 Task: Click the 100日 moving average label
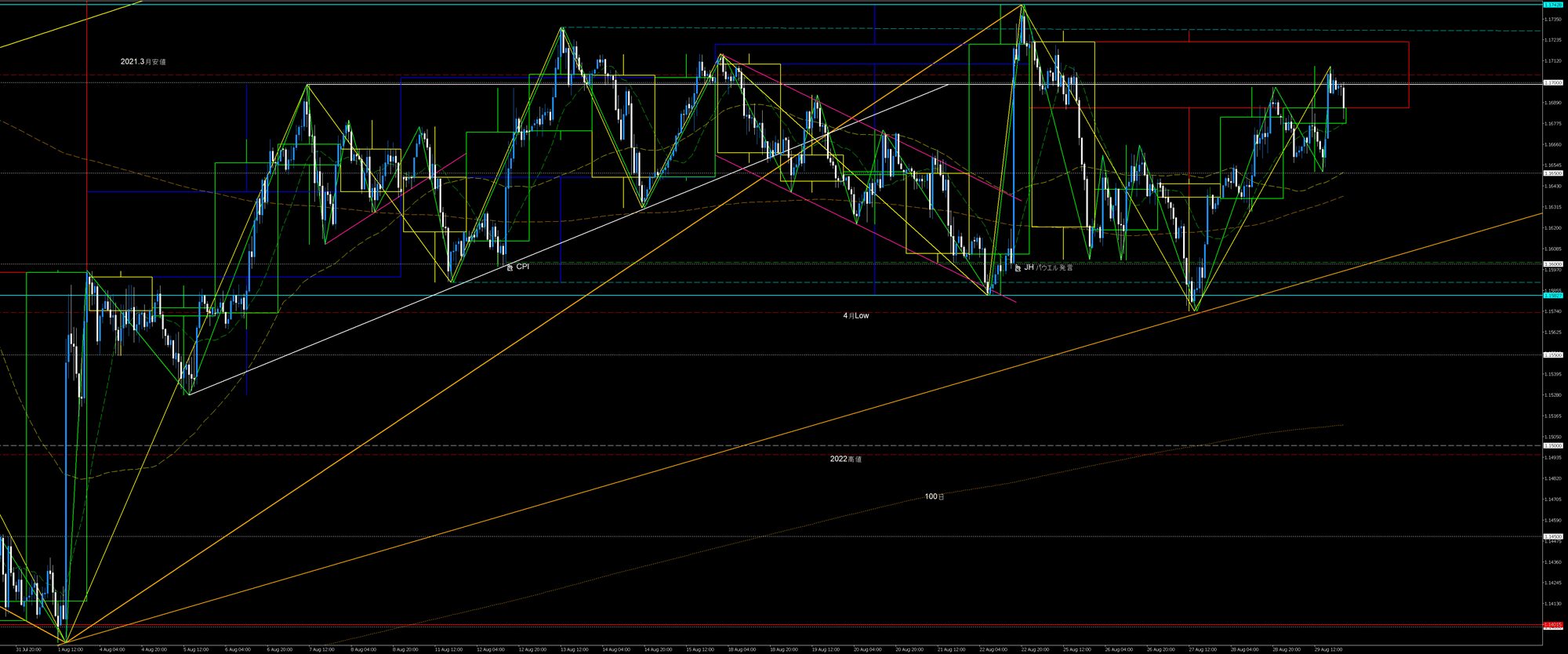click(934, 496)
